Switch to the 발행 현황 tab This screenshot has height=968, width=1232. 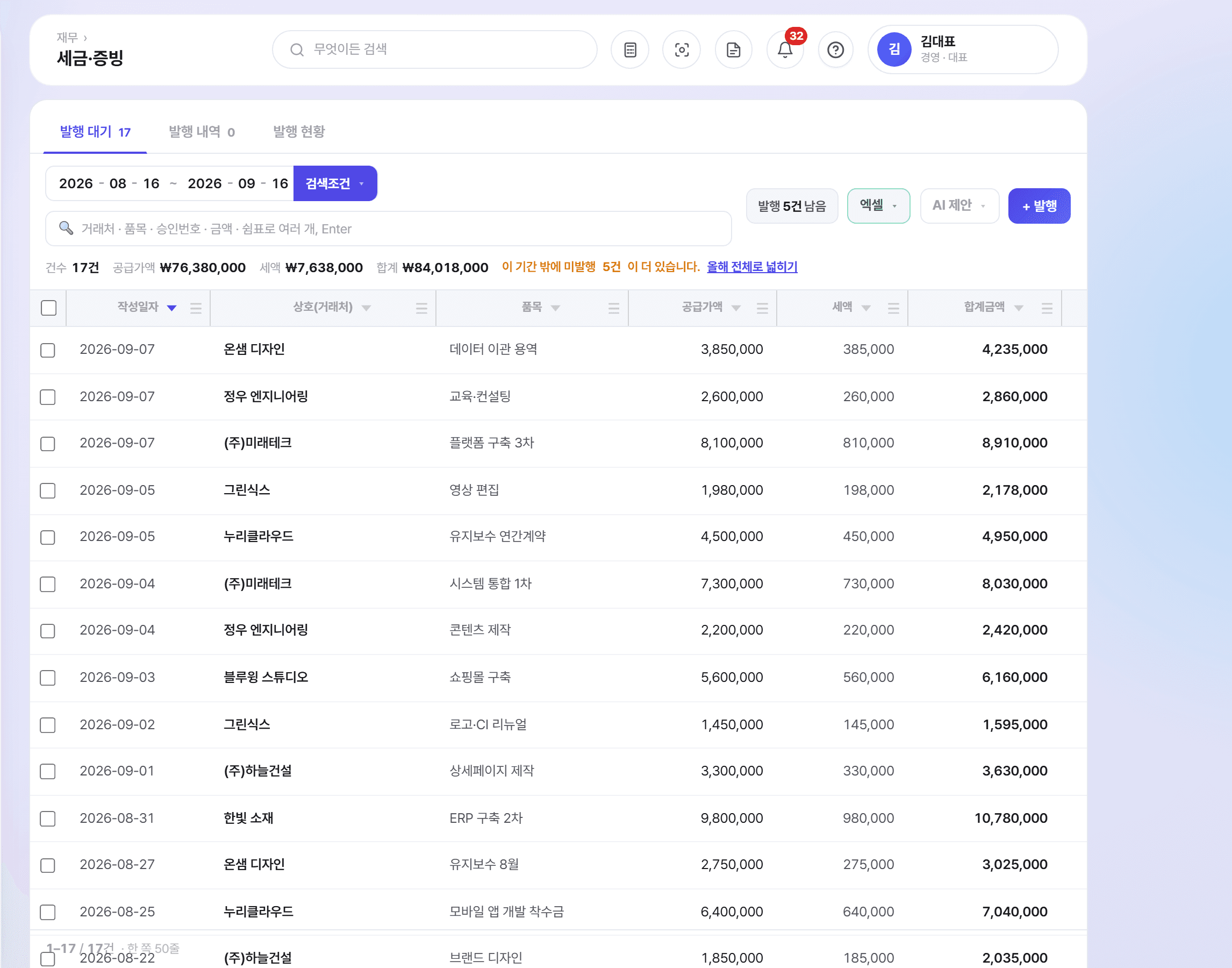coord(299,131)
